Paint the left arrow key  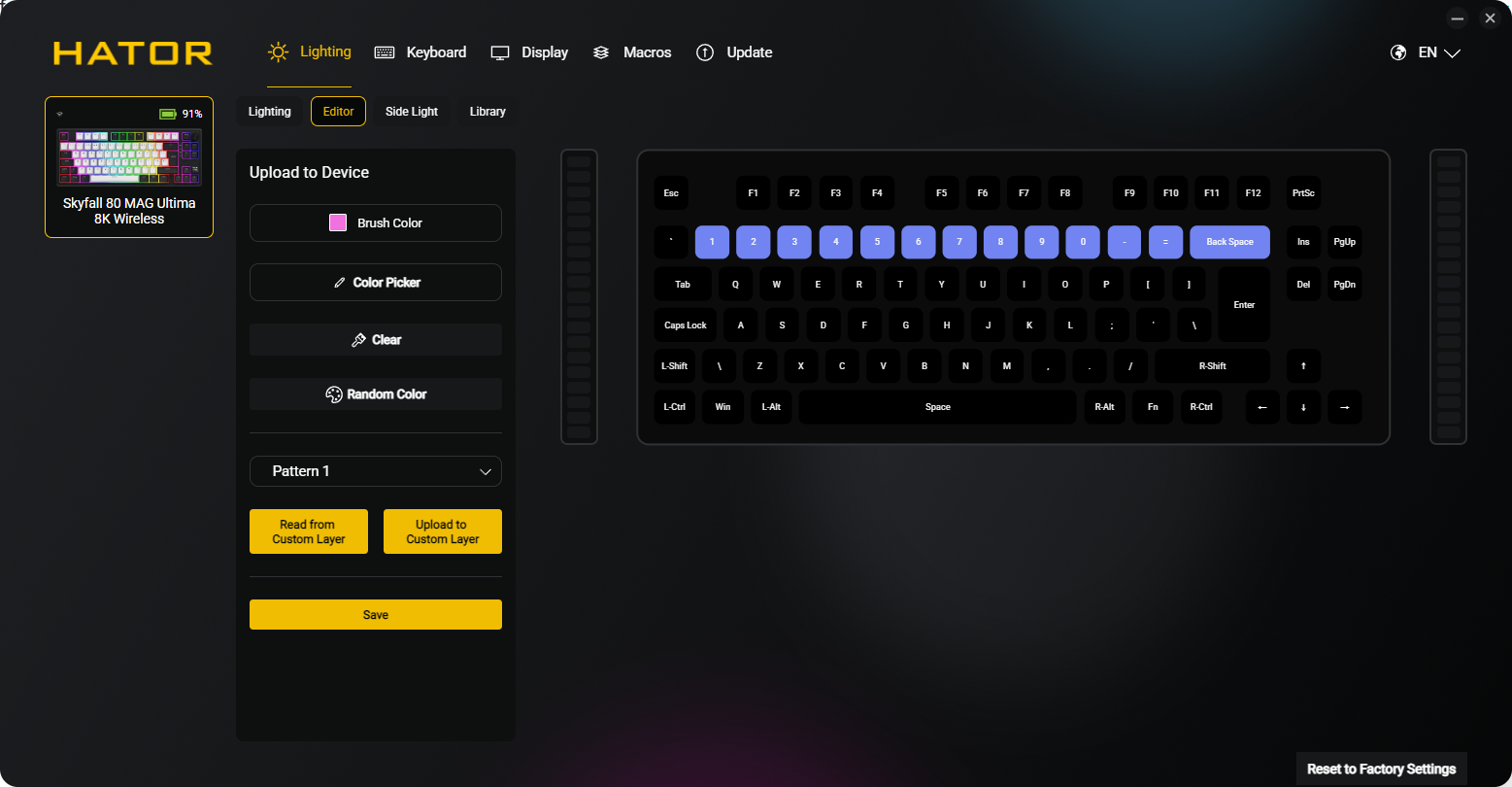coord(1262,407)
